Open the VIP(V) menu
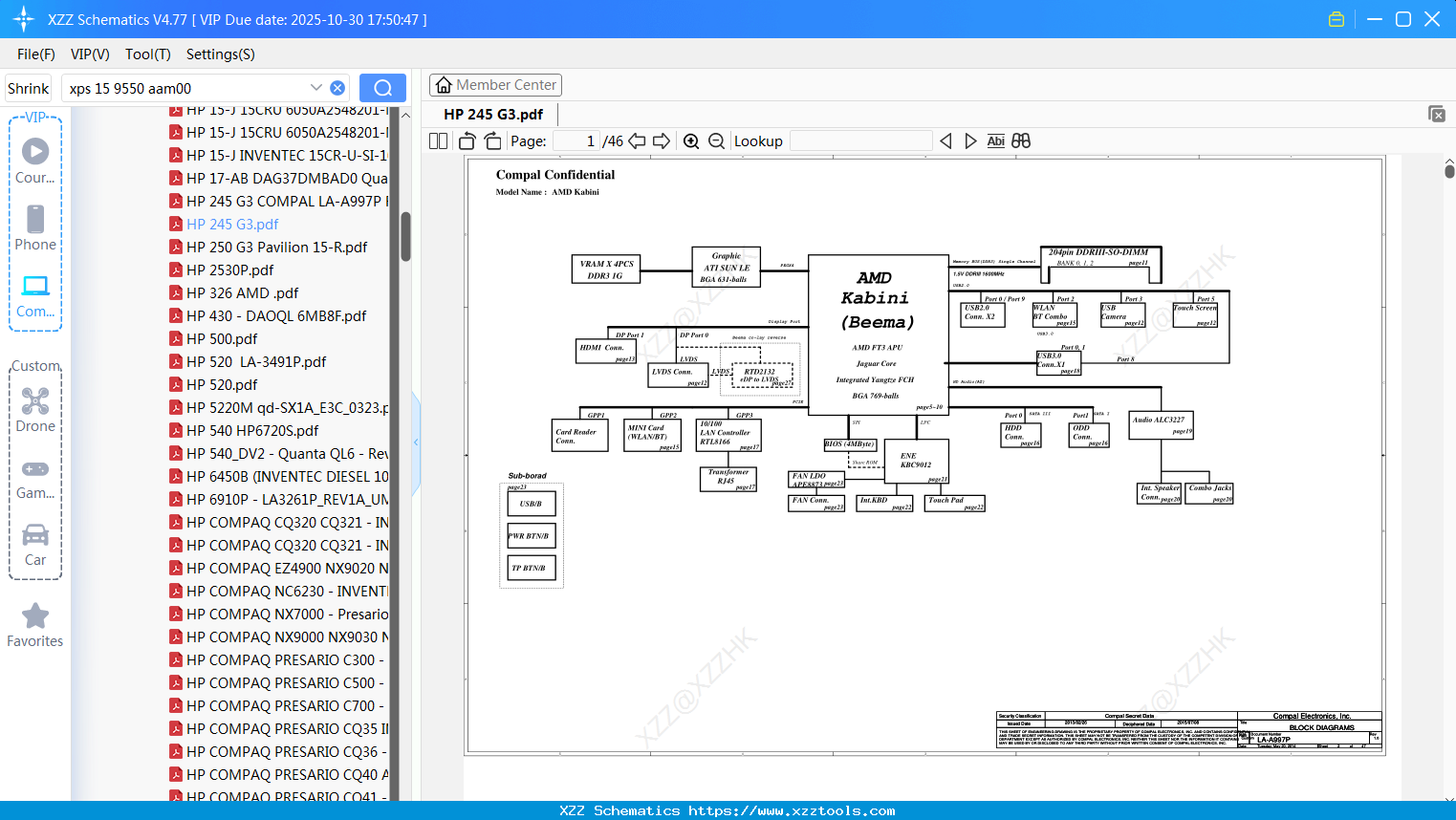 90,54
